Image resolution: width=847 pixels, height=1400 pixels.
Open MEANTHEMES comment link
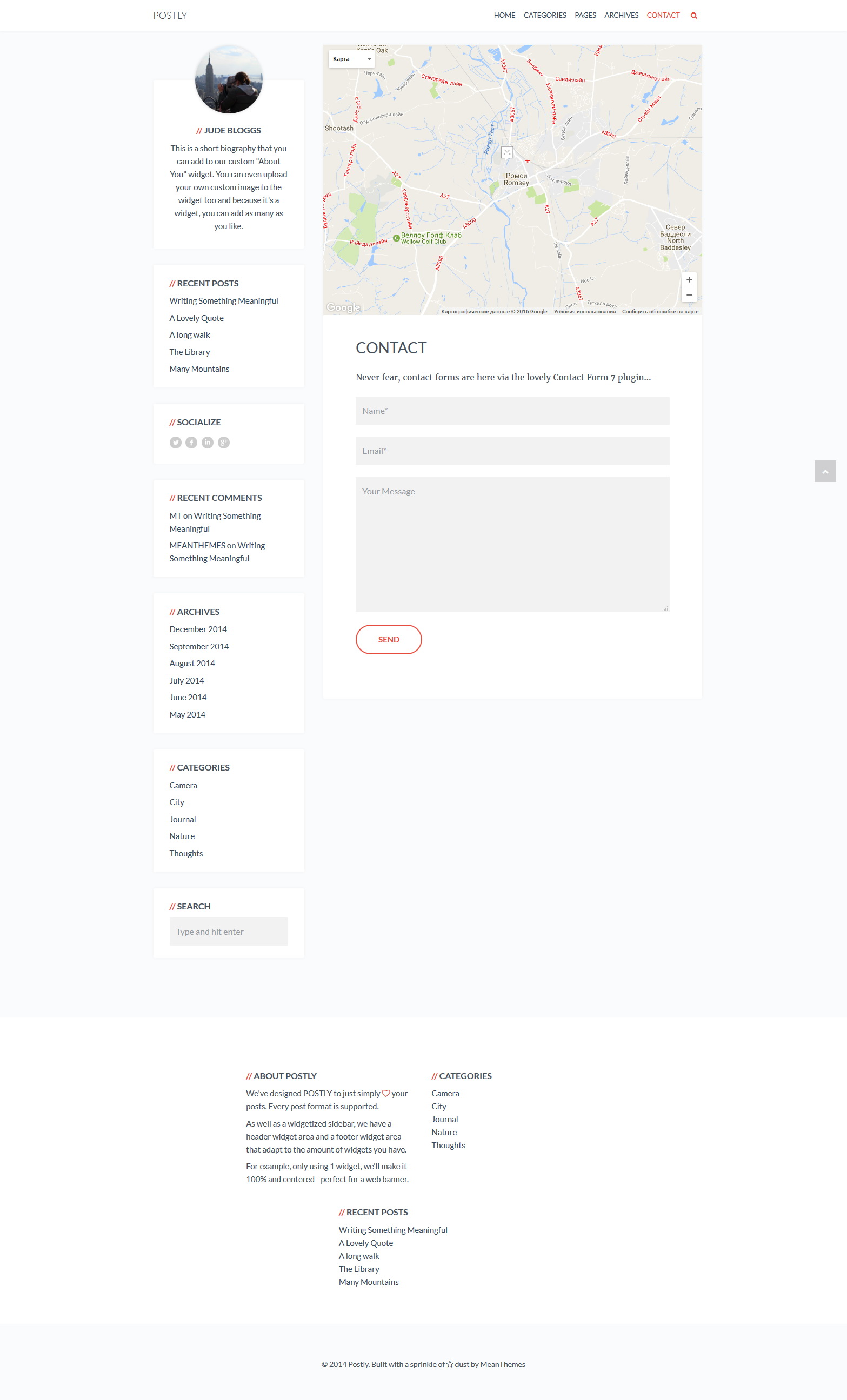(217, 552)
